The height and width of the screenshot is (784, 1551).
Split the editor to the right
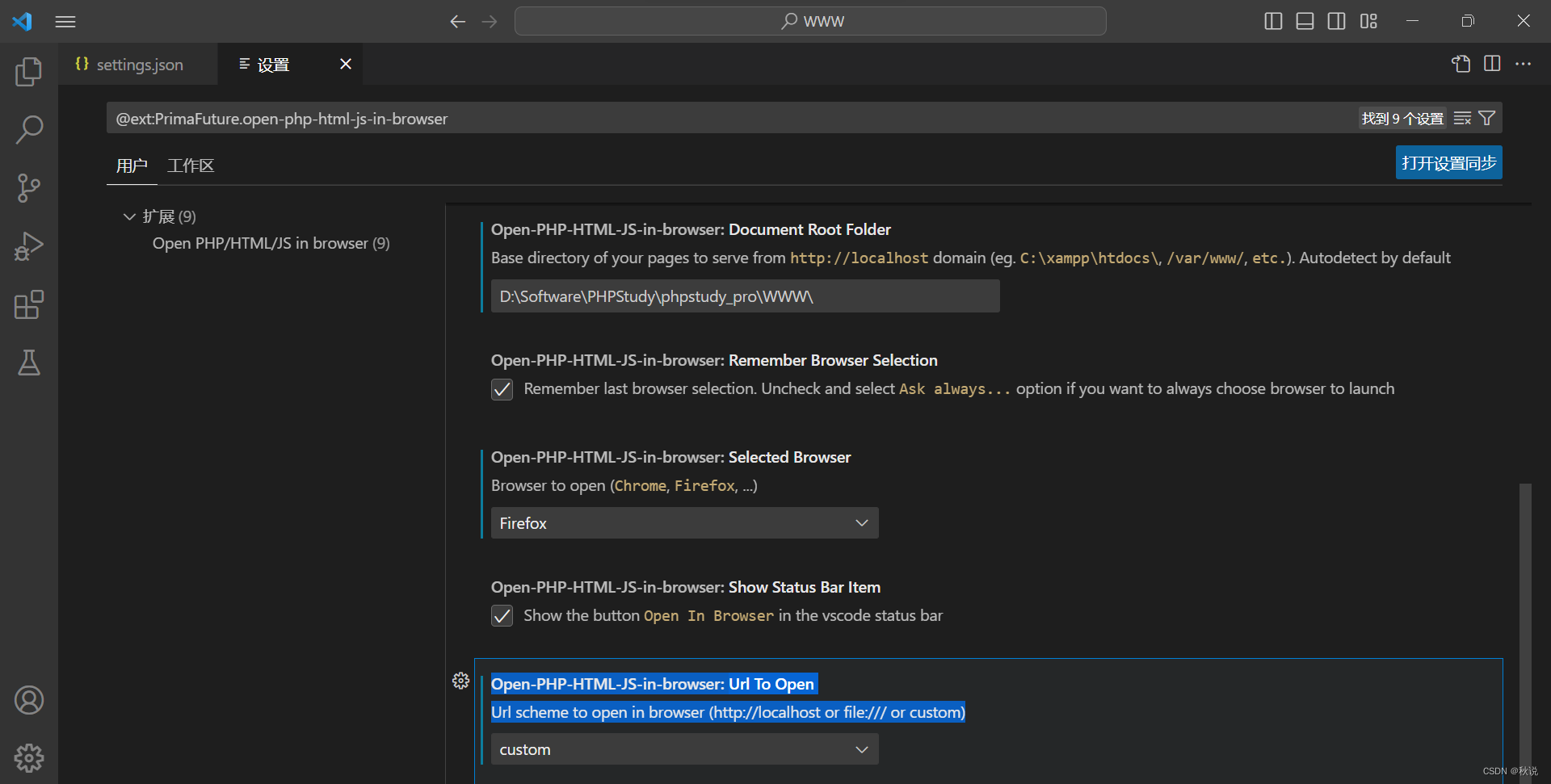pos(1492,64)
